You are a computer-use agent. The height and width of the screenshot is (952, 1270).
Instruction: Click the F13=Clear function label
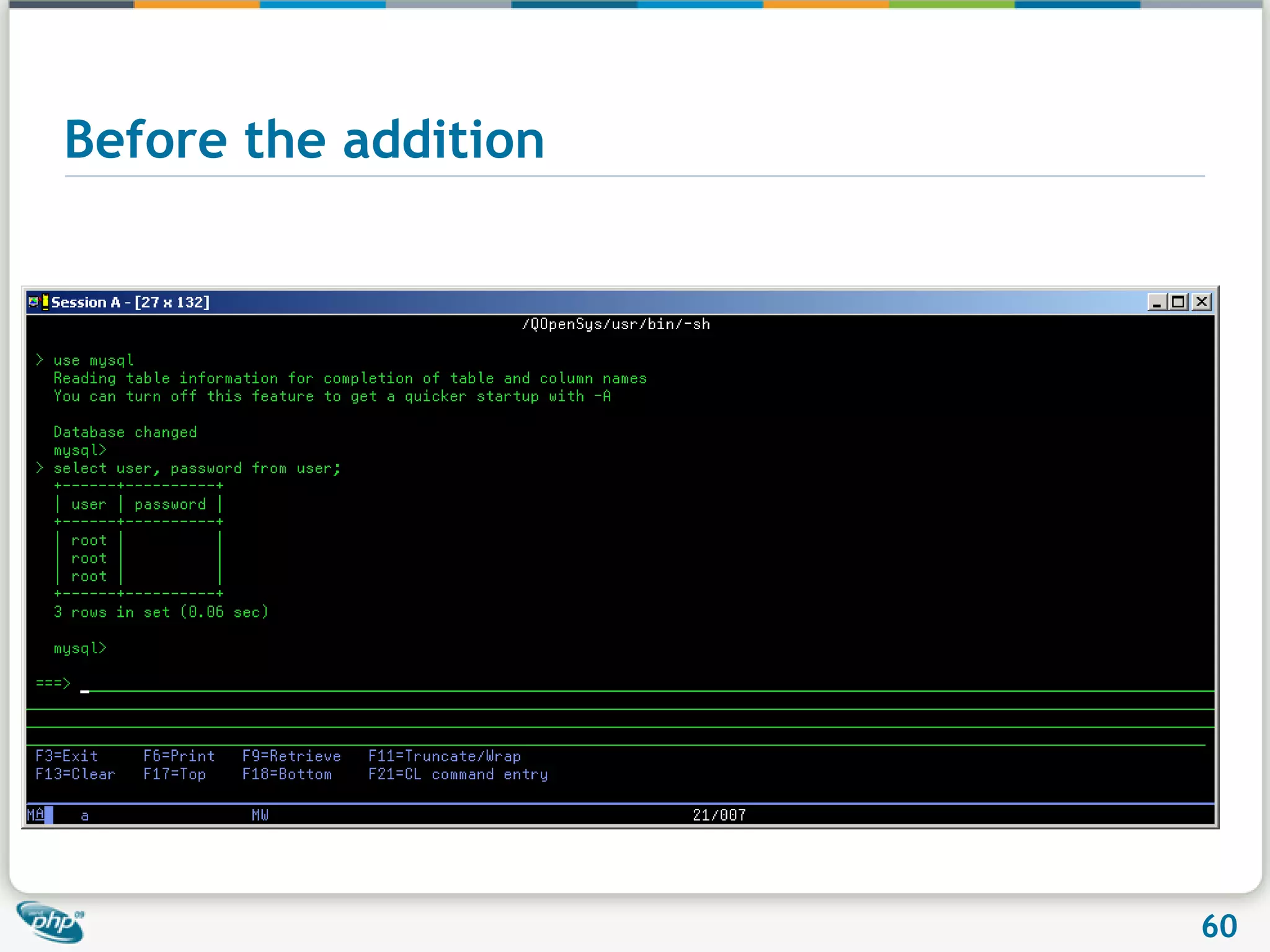tap(75, 774)
